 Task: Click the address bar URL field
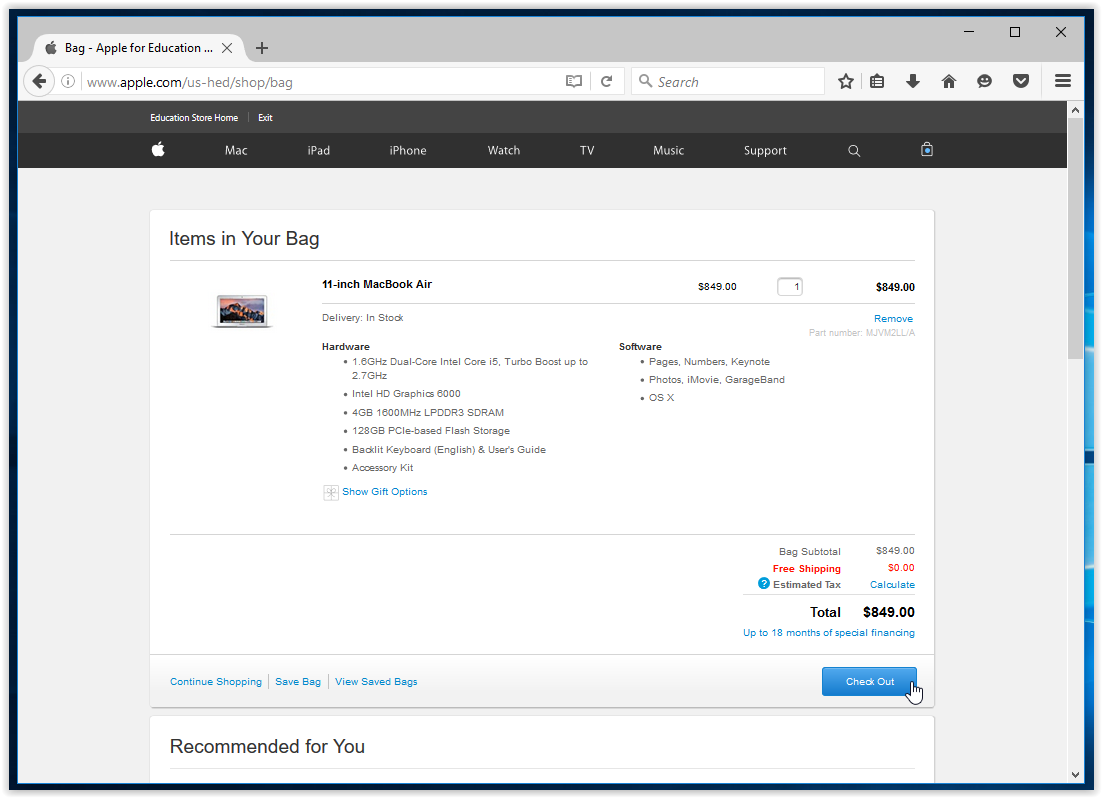pos(323,82)
